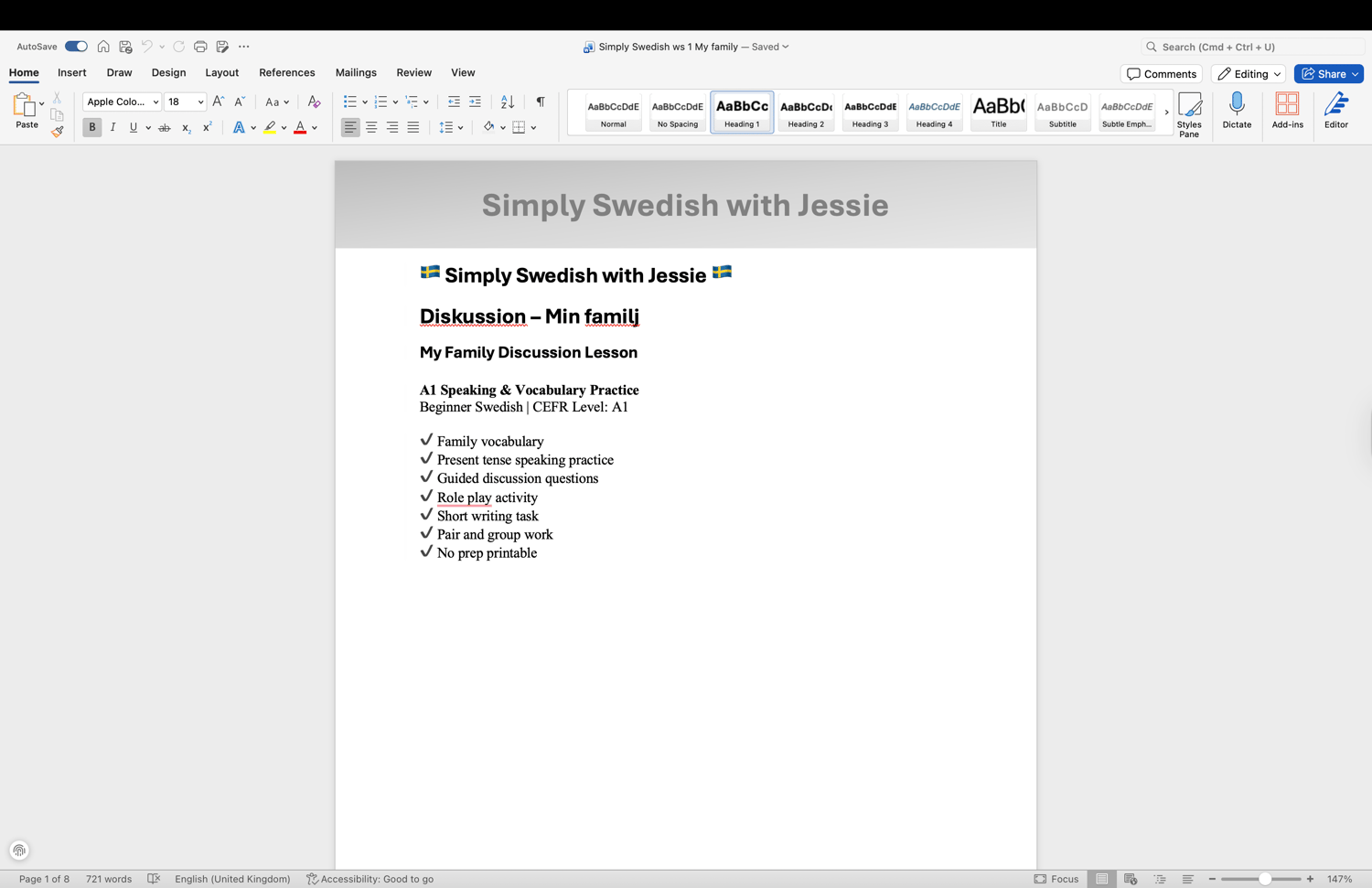Toggle the AutoSave switch
The width and height of the screenshot is (1372, 888).
[x=76, y=47]
